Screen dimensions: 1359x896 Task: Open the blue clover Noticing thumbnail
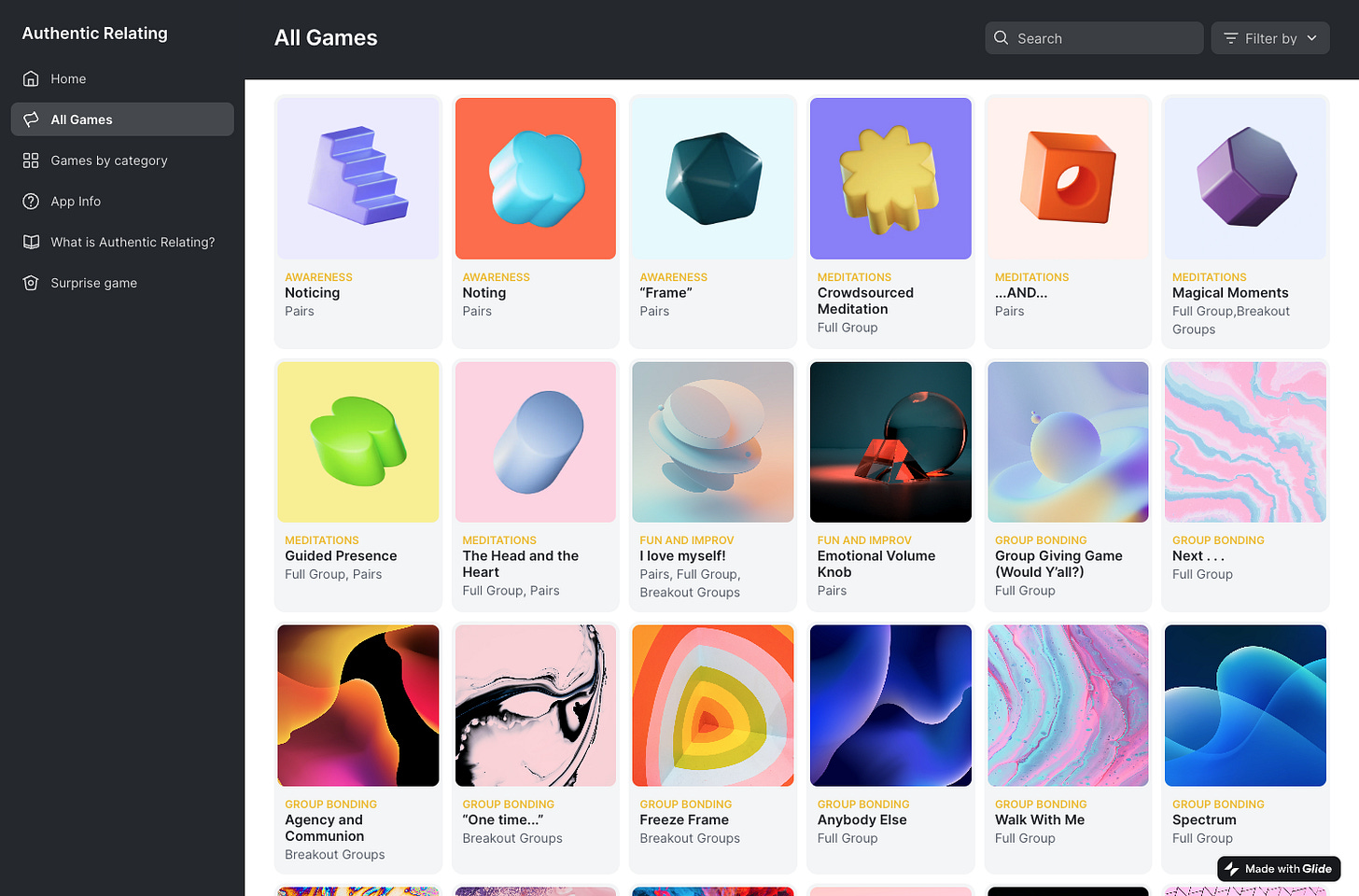pos(536,178)
